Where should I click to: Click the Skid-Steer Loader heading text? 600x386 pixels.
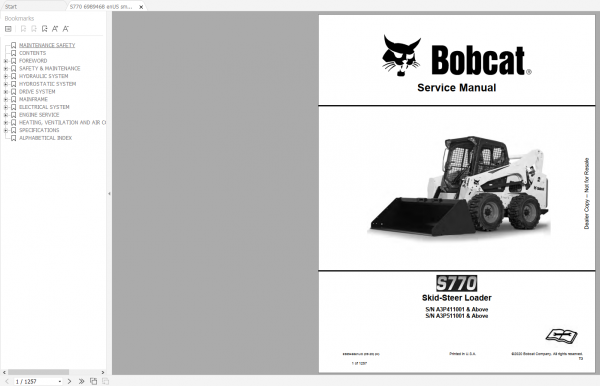coord(457,298)
